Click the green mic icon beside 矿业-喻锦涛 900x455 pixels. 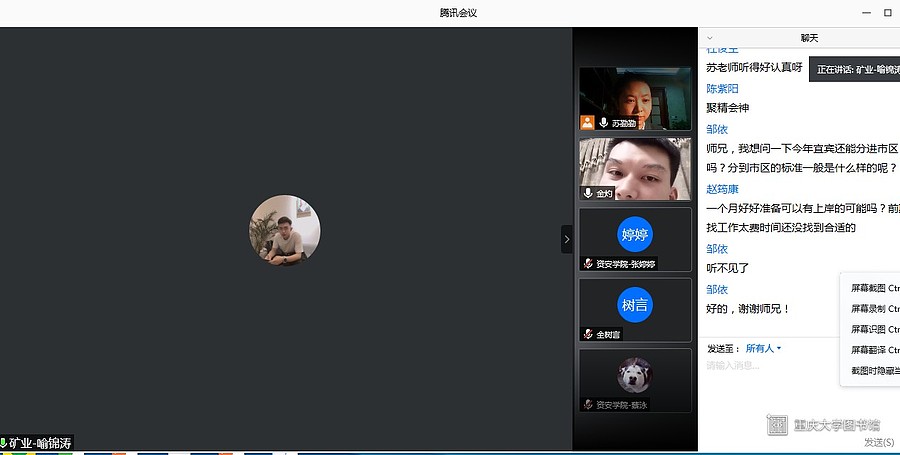click(x=3, y=443)
